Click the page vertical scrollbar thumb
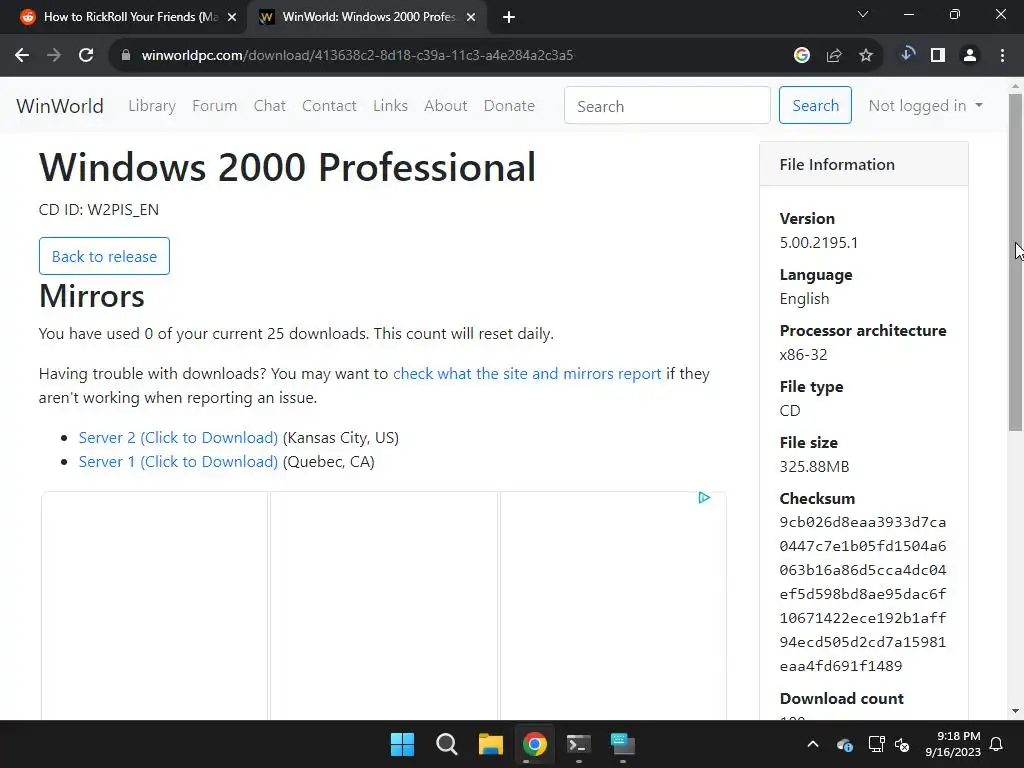The width and height of the screenshot is (1024, 768). [1015, 262]
